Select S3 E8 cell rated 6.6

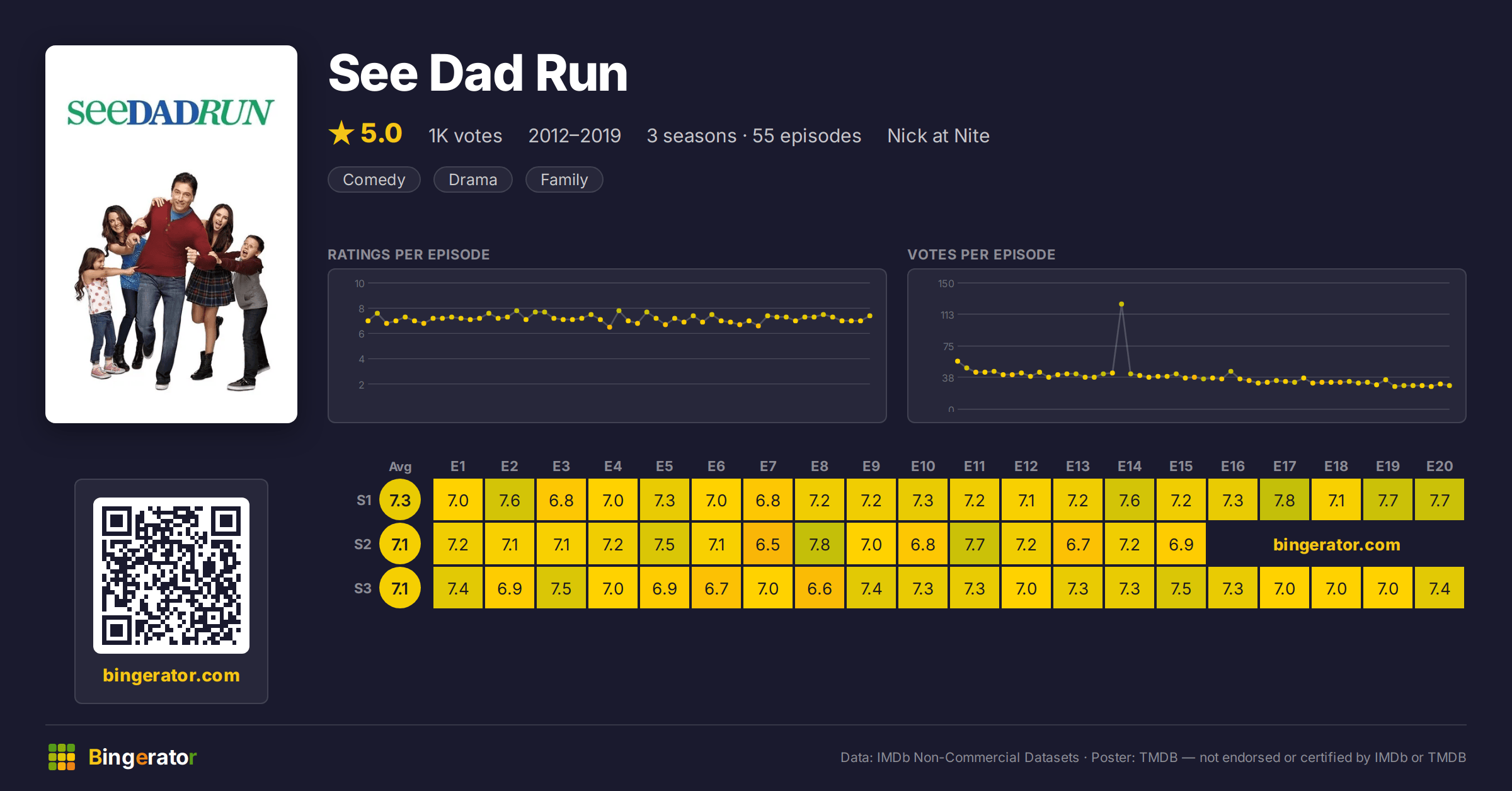[820, 588]
